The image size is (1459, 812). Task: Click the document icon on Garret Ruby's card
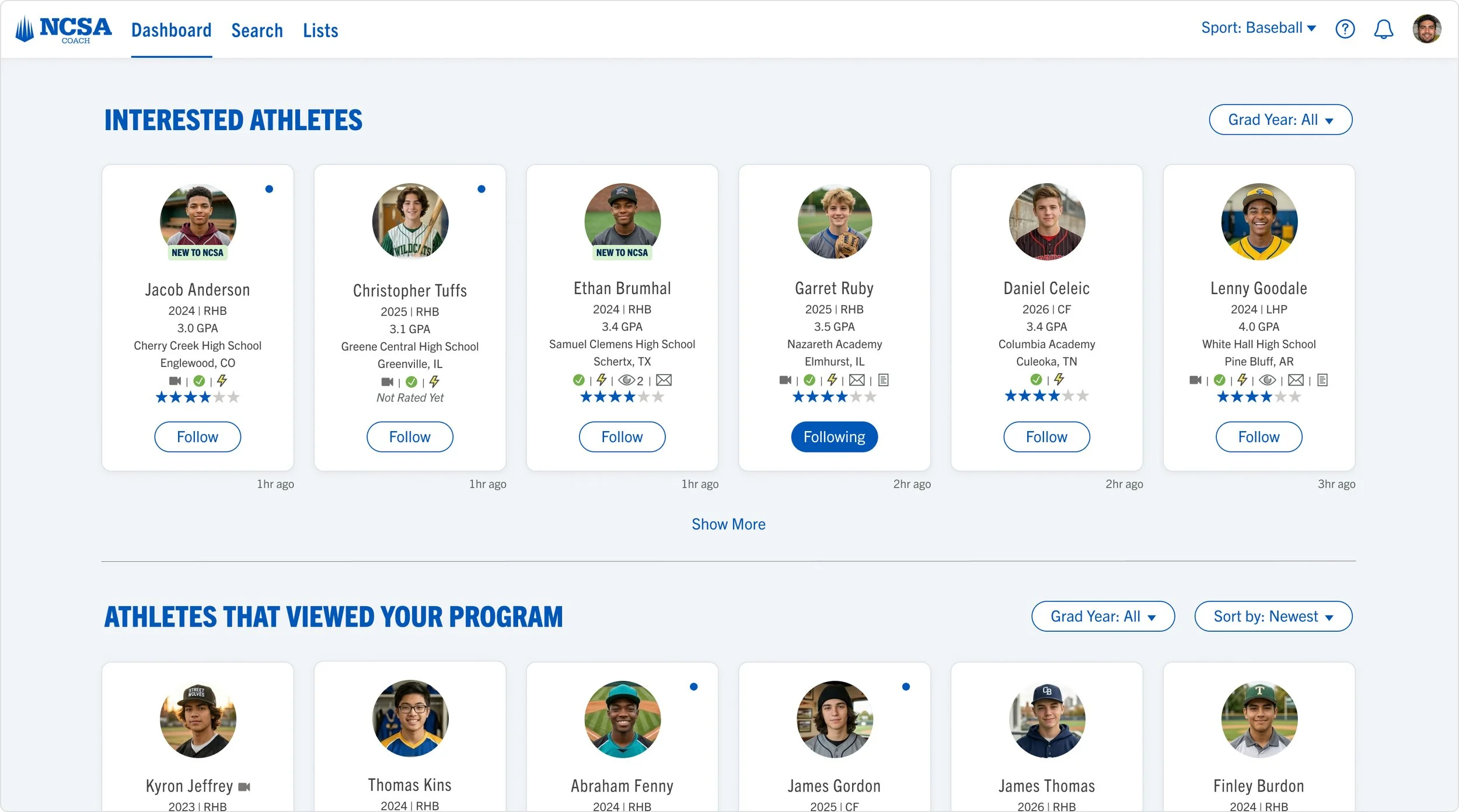[x=884, y=380]
